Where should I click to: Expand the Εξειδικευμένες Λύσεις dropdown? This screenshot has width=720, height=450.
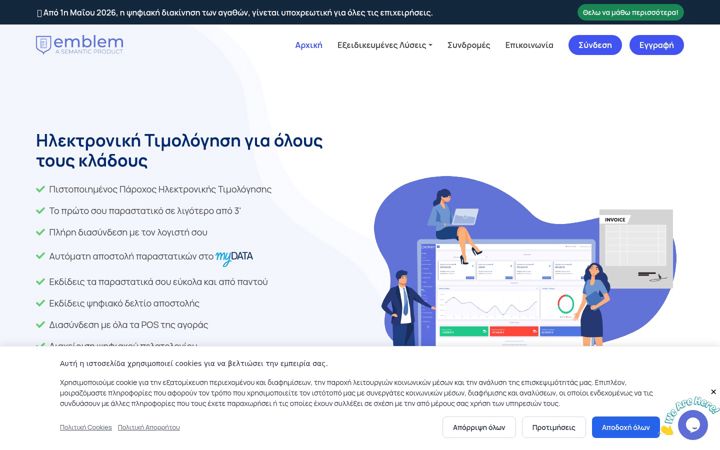tap(385, 45)
